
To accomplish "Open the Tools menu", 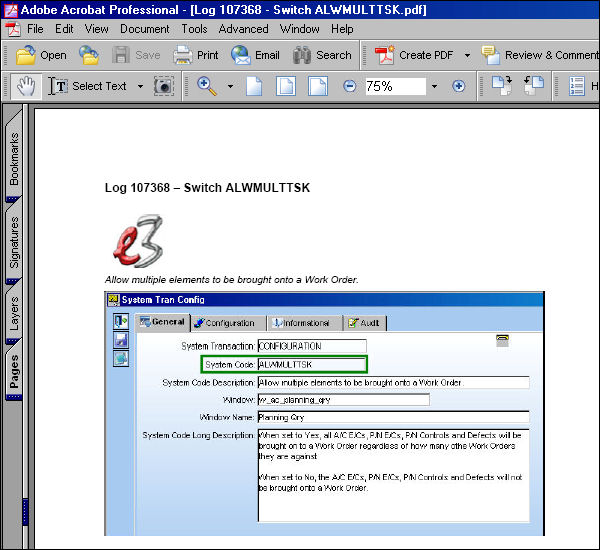I will click(x=194, y=29).
